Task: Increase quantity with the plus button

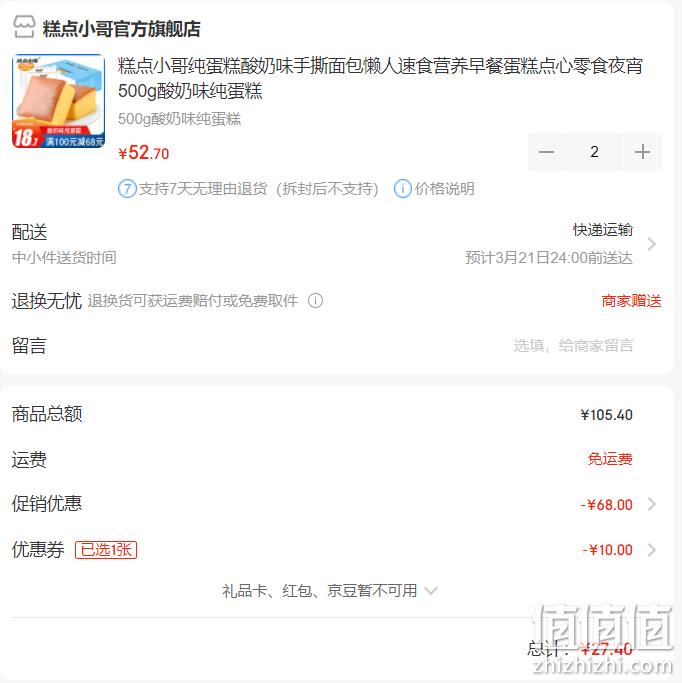Action: (642, 152)
